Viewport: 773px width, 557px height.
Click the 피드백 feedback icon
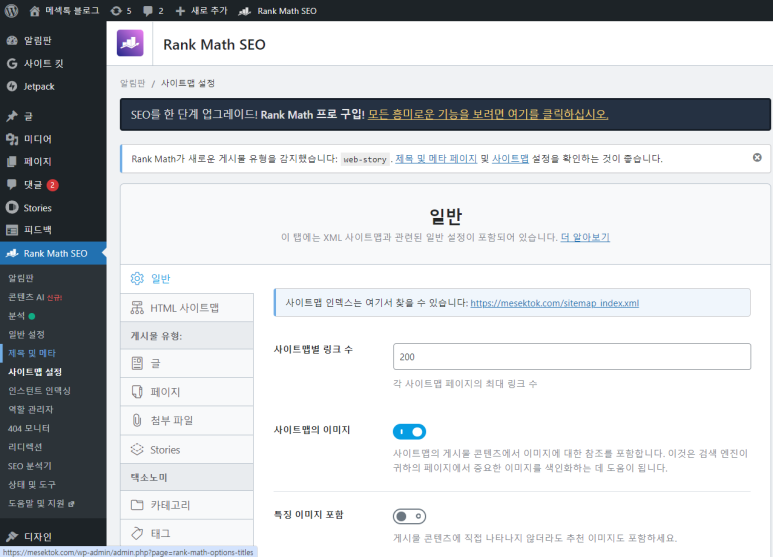12,230
